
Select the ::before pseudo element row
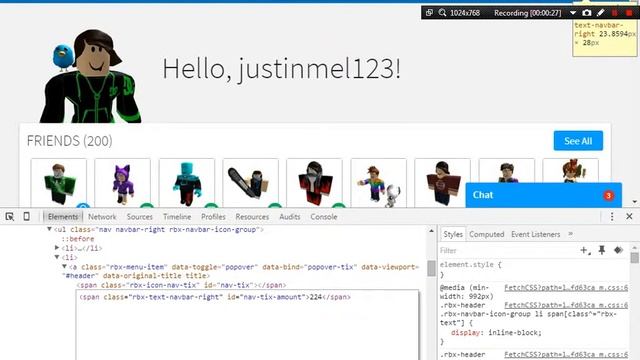coord(78,239)
